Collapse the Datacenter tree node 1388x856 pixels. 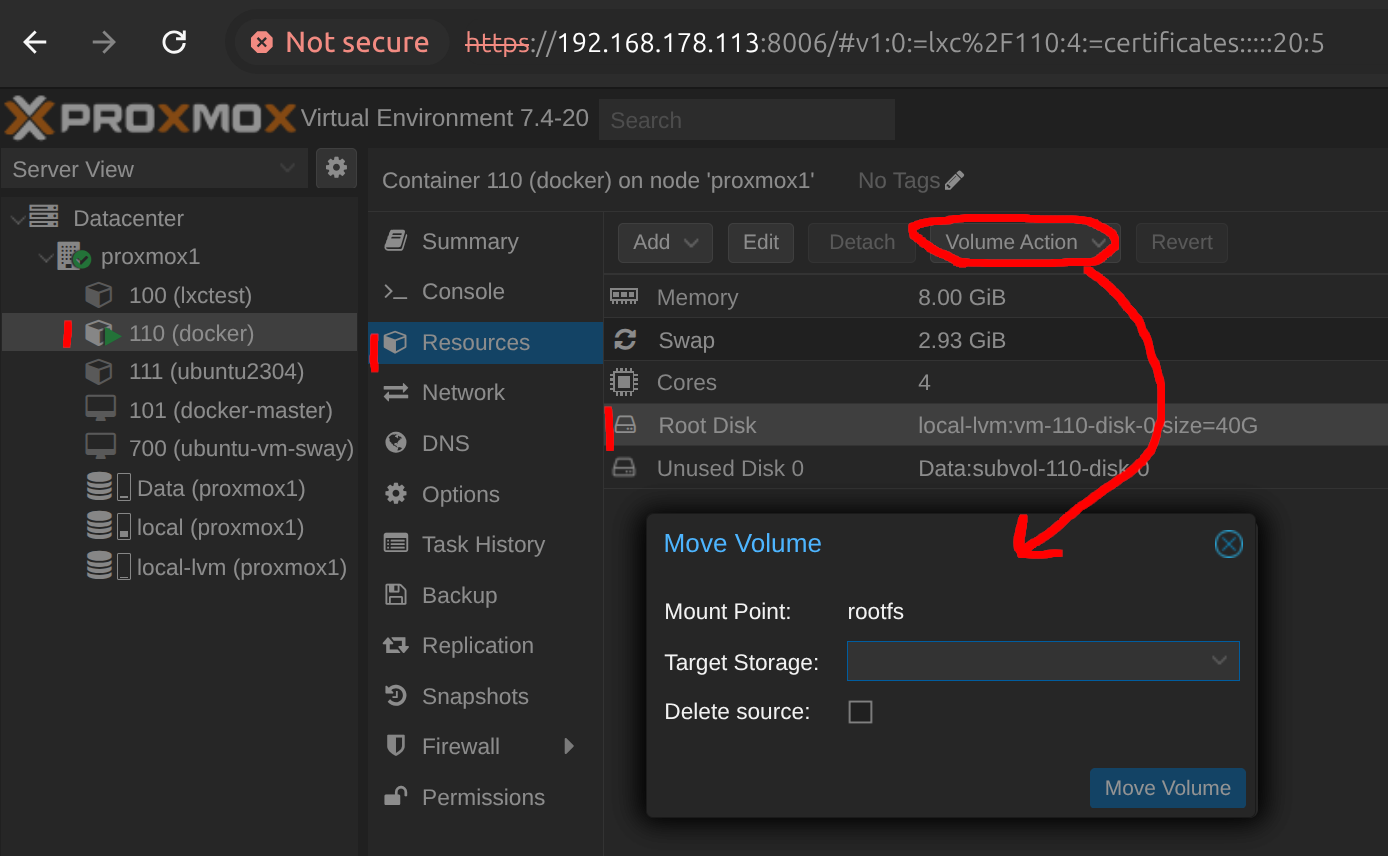17,218
